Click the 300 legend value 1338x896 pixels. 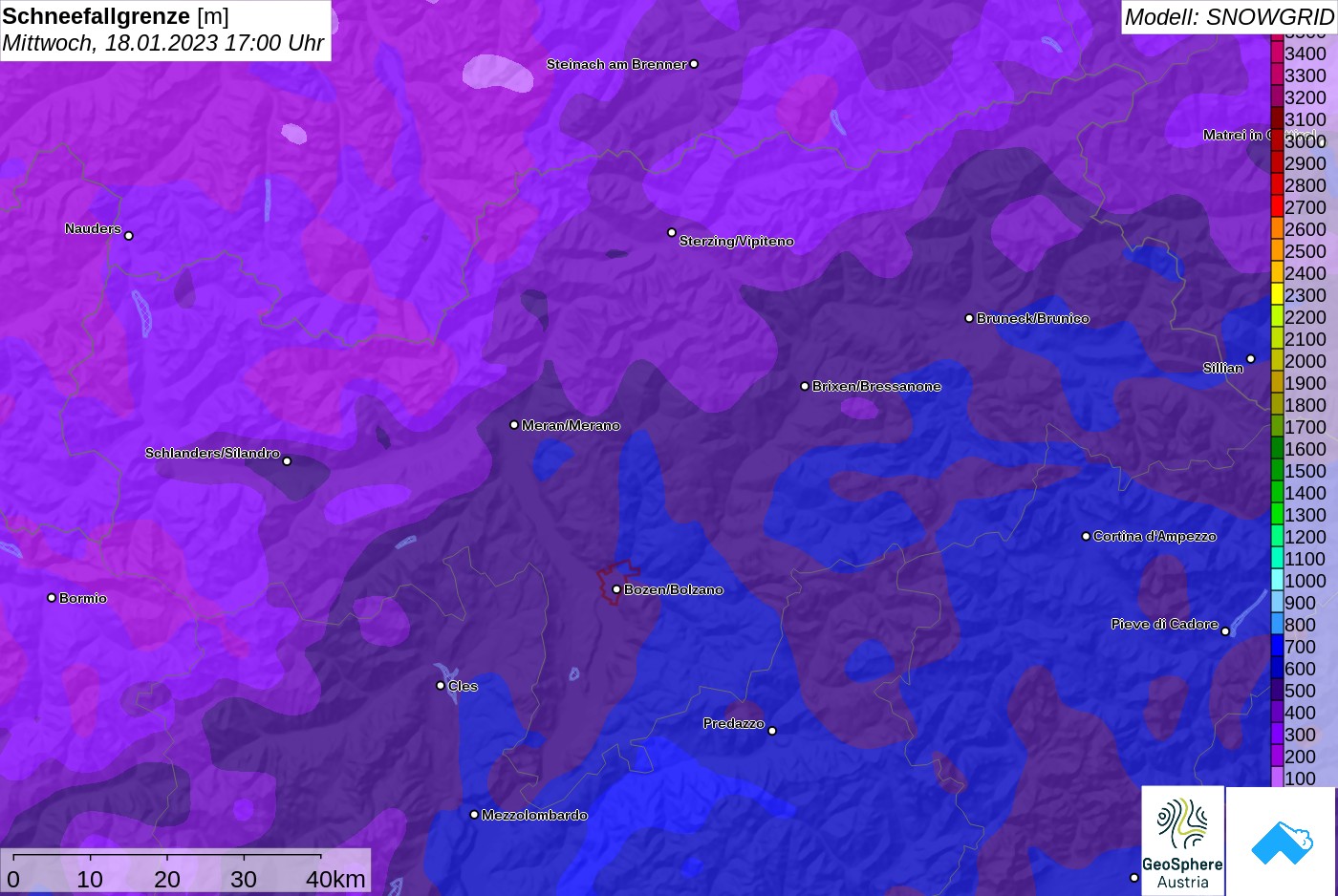click(x=1300, y=735)
